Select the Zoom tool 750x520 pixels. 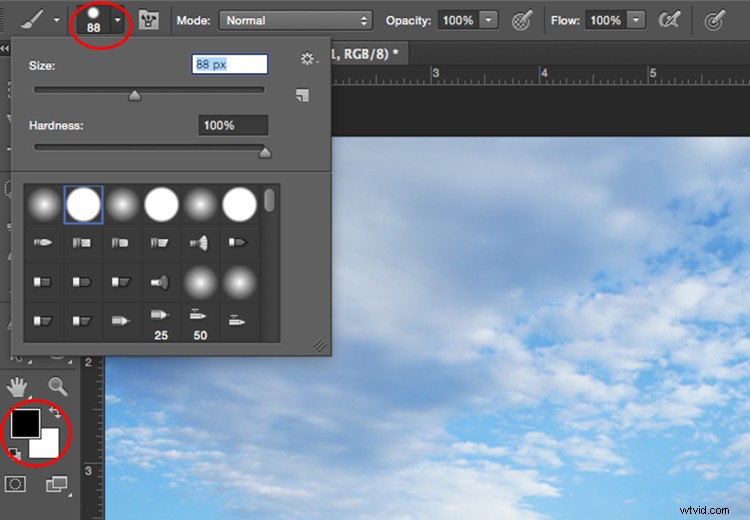(x=57, y=386)
